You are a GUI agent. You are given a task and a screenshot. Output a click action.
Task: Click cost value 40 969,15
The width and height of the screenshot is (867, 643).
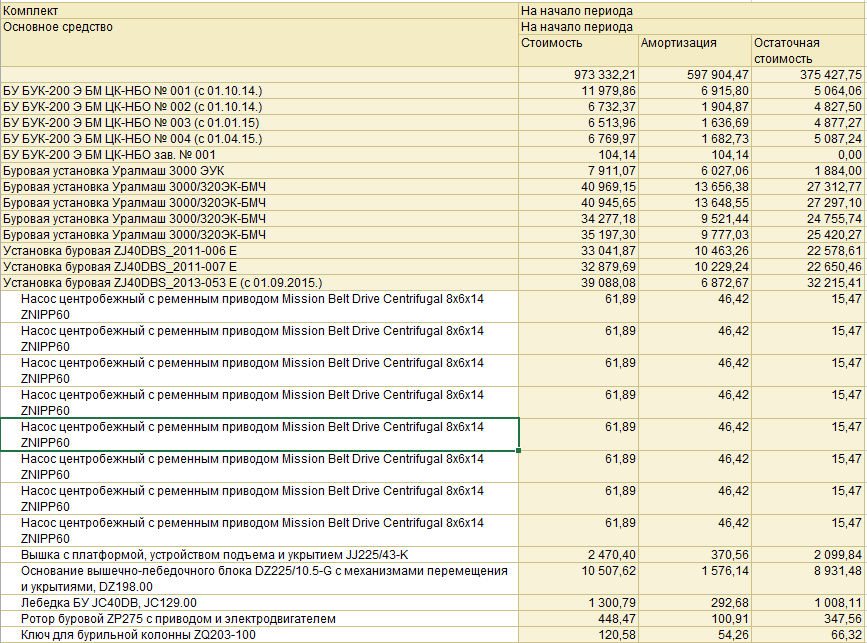coord(578,187)
